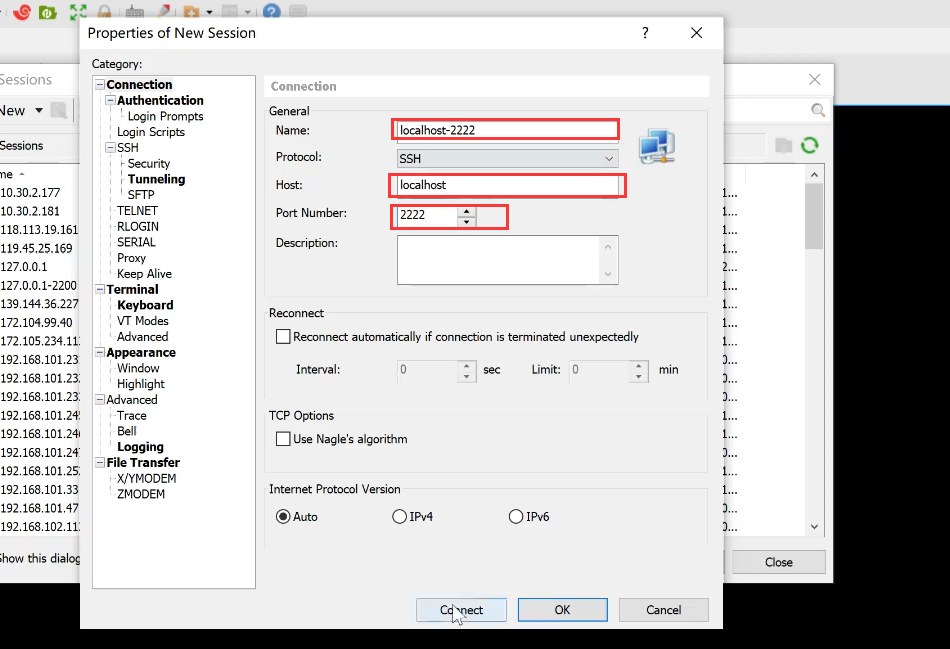This screenshot has height=649, width=950.
Task: Click the green refresh icon in Sessions window
Action: pos(809,145)
